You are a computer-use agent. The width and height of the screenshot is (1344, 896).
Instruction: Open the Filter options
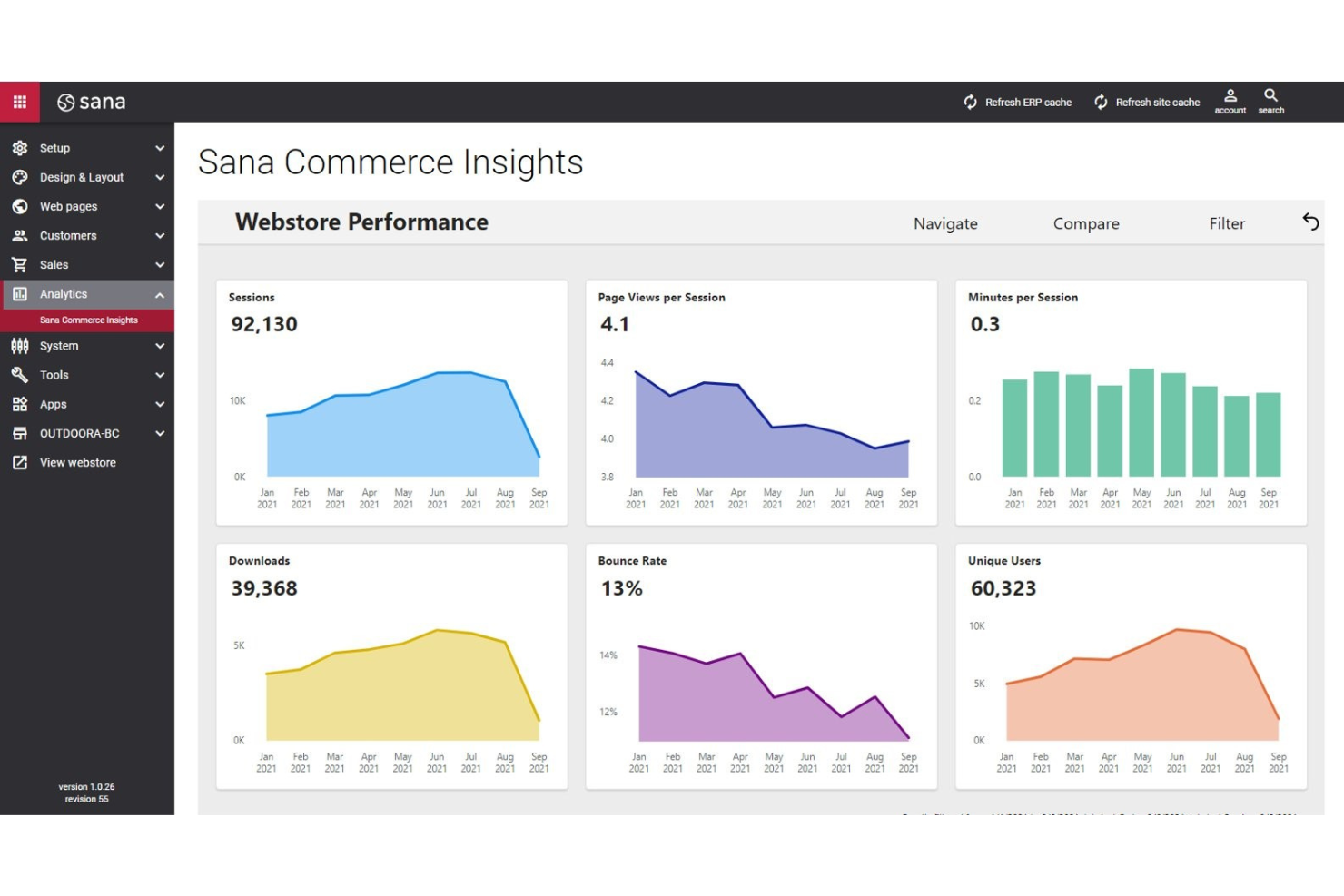coord(1227,223)
